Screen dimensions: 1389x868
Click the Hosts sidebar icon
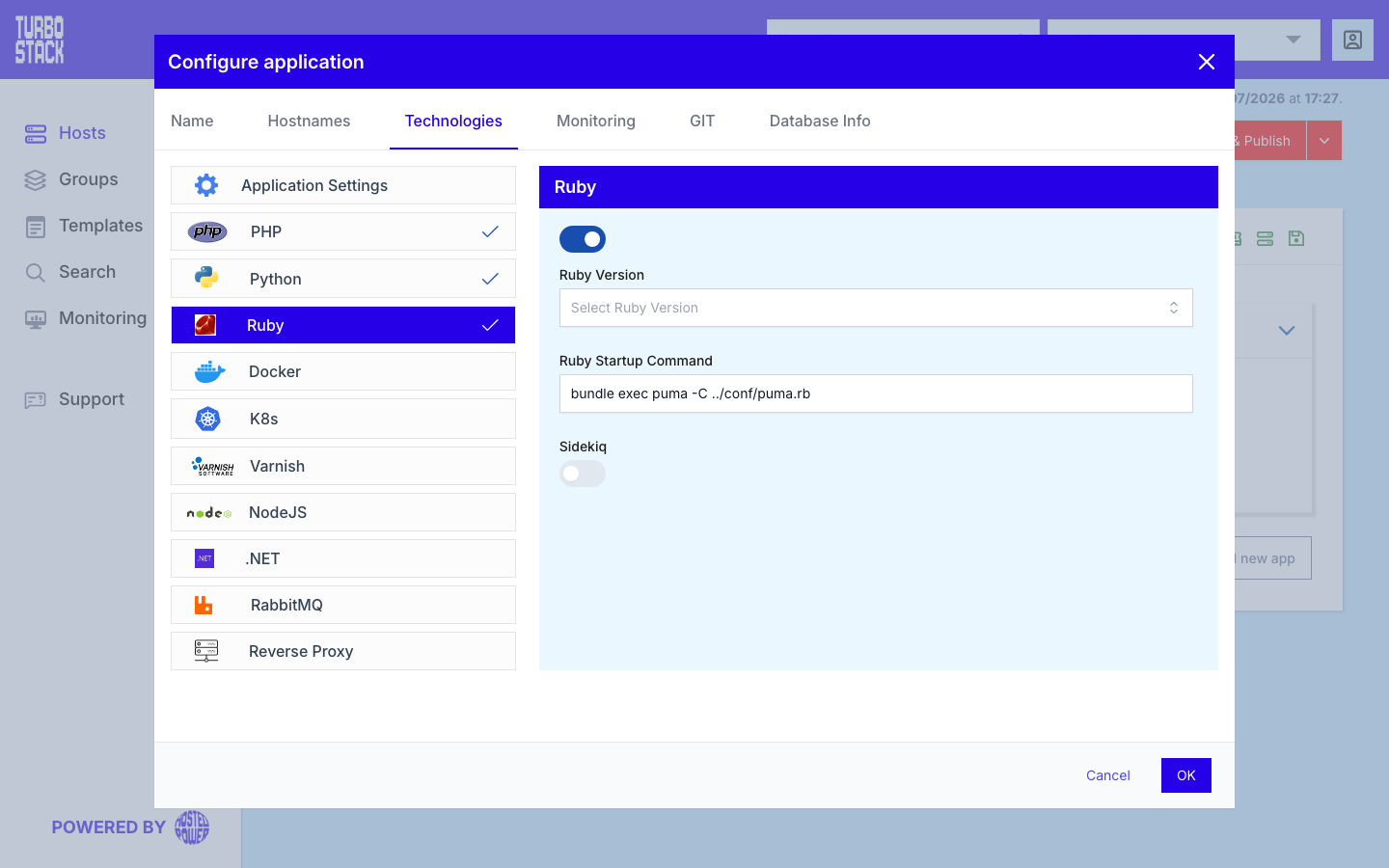(36, 133)
